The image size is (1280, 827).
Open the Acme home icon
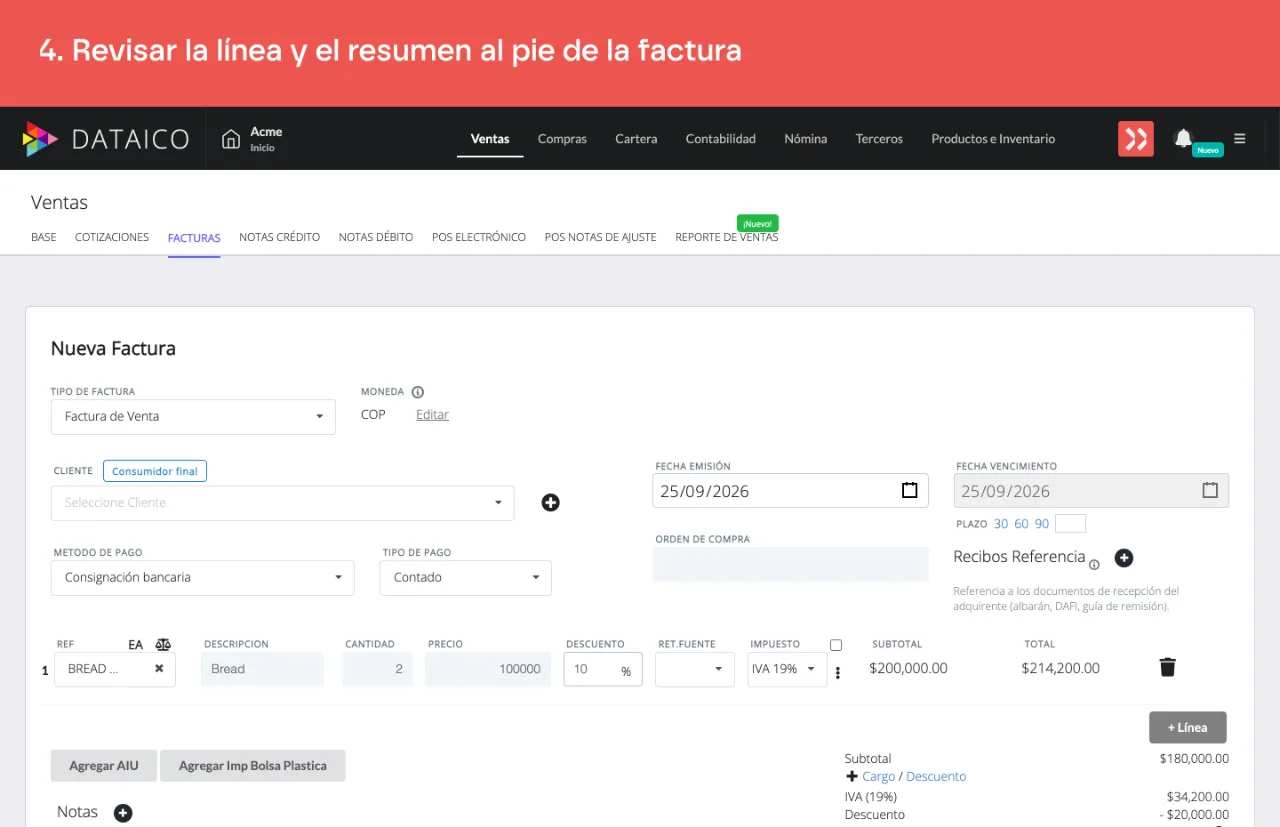click(231, 139)
